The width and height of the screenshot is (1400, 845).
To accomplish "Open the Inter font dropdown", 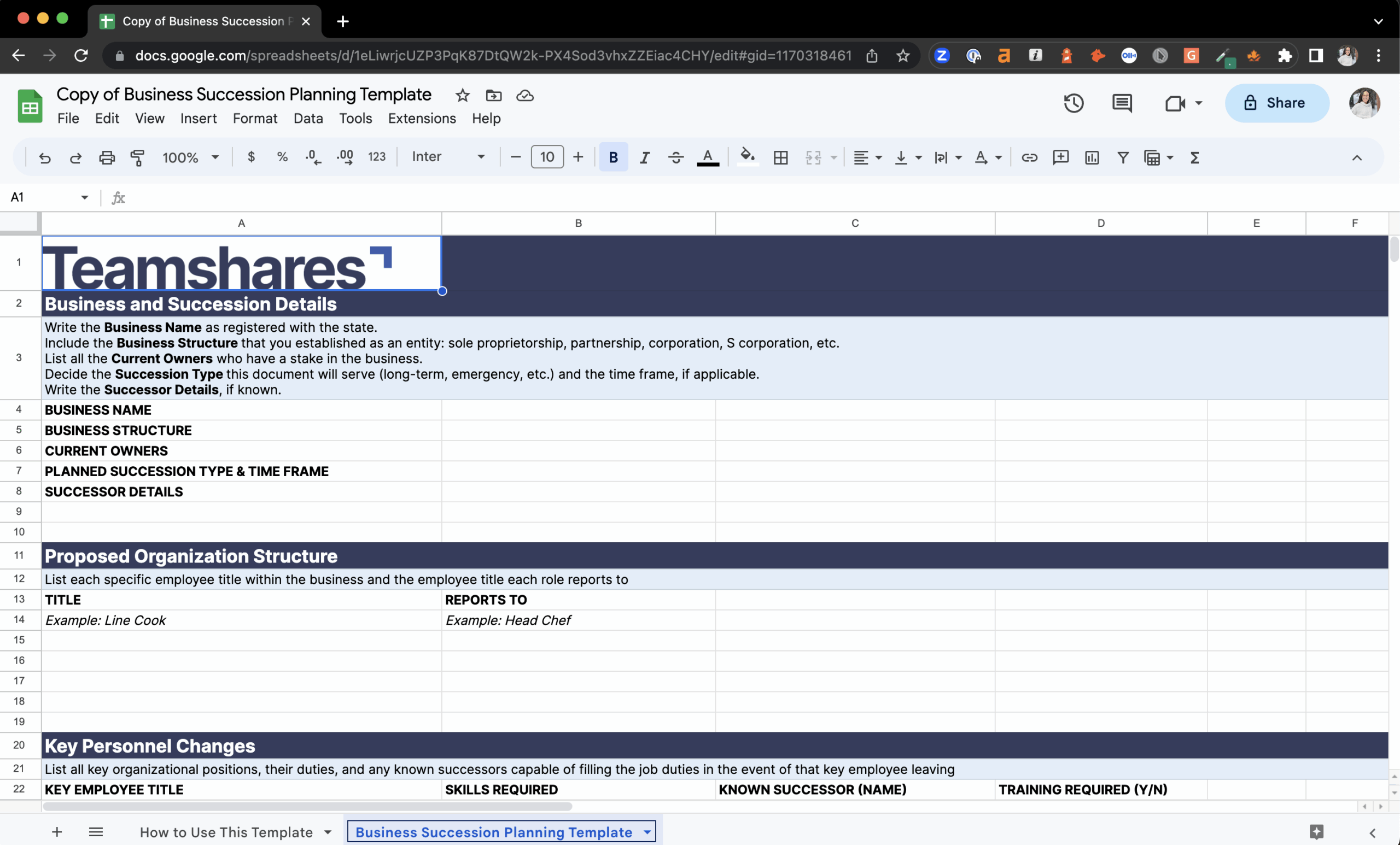I will (x=448, y=157).
